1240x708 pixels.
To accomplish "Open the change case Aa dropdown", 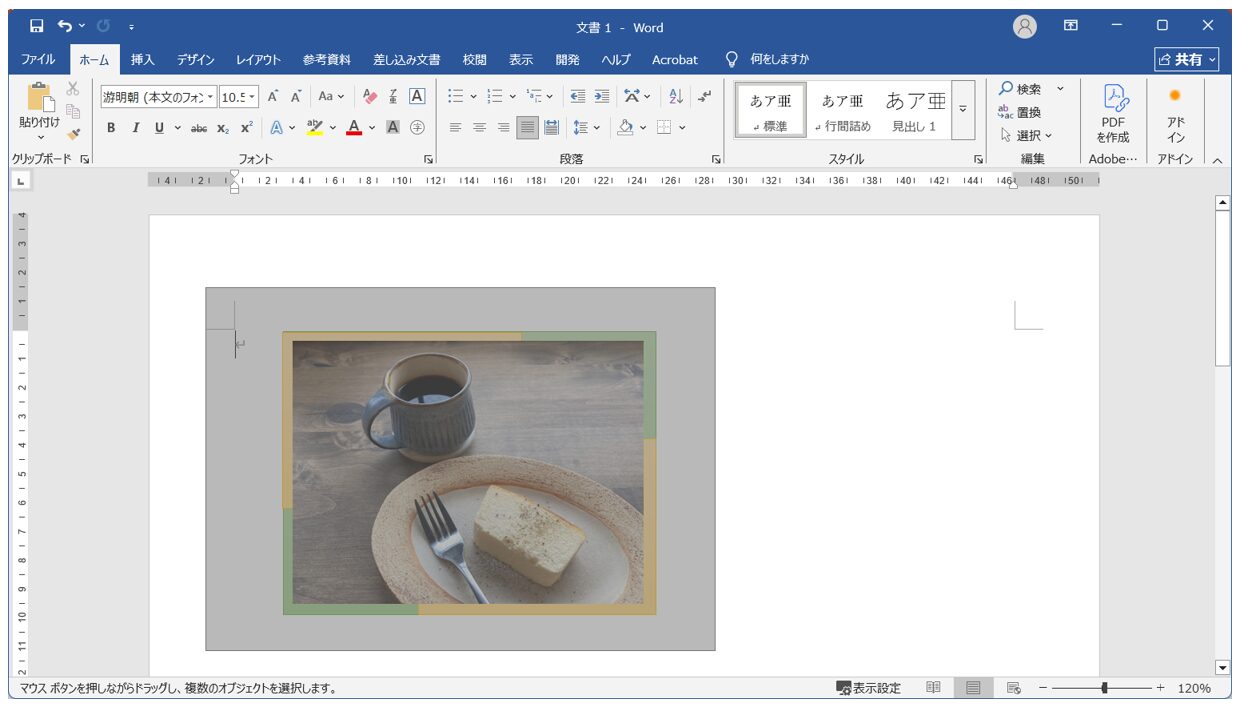I will tap(331, 97).
